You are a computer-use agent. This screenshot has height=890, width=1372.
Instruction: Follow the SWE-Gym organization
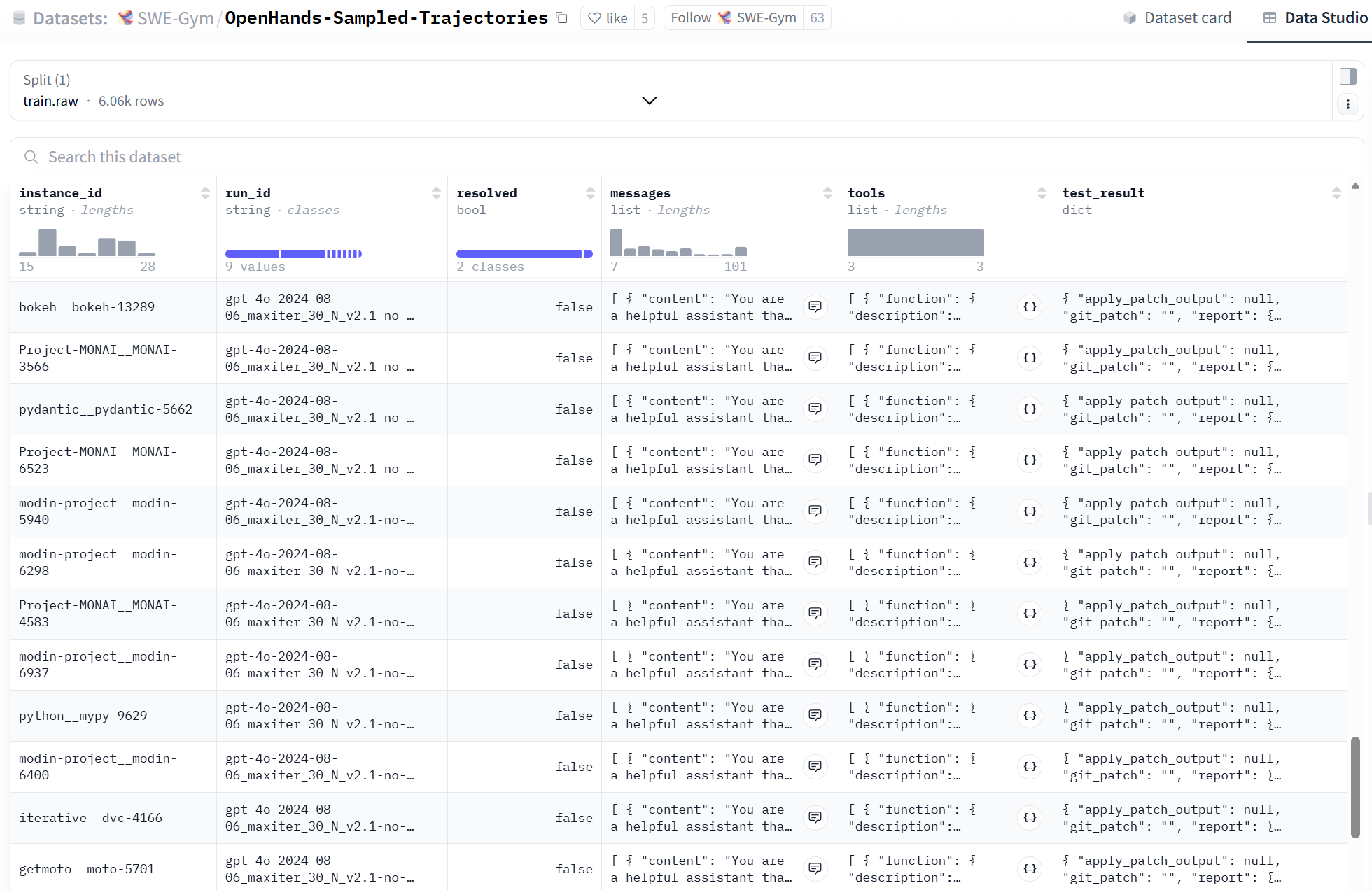point(733,18)
